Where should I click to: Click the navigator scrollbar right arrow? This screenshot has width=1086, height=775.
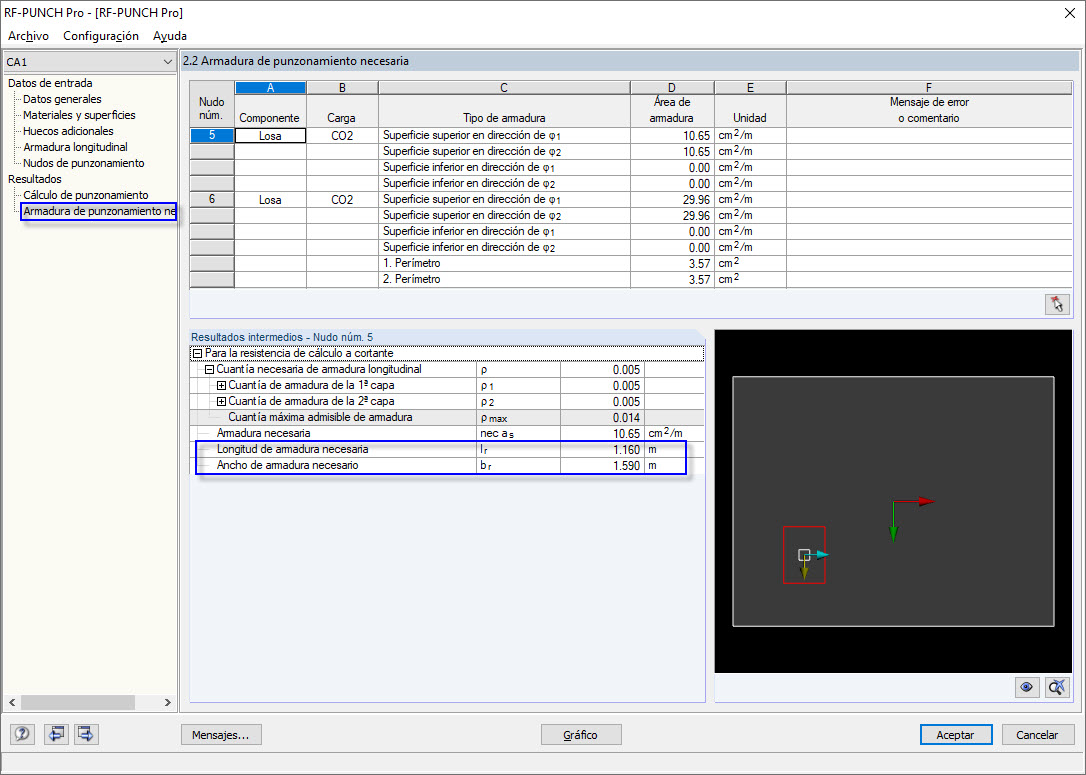pyautogui.click(x=167, y=702)
